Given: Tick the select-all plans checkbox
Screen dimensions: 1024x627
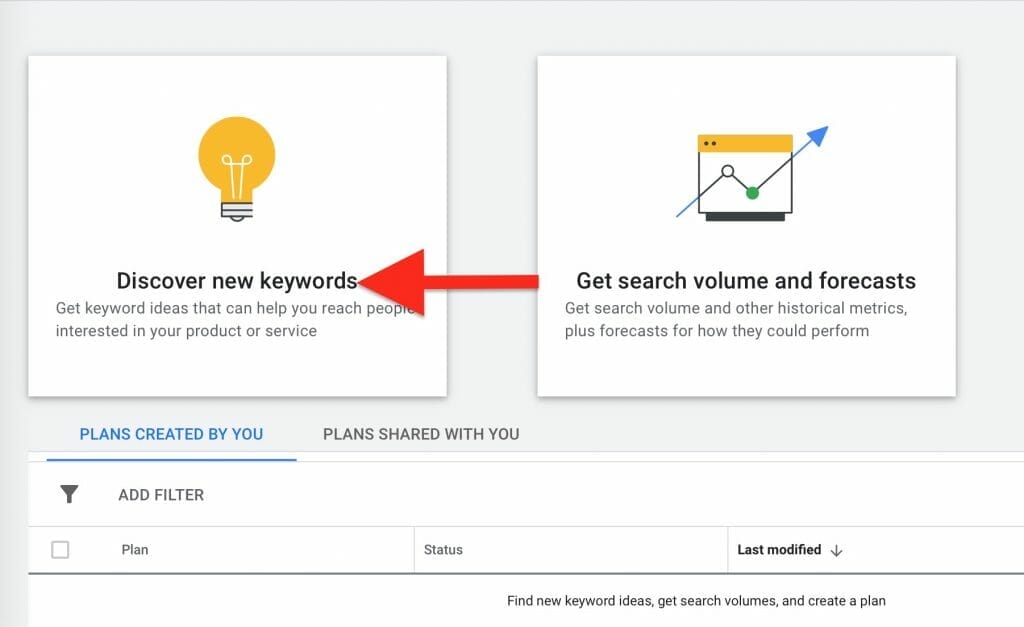Looking at the screenshot, I should (x=60, y=549).
